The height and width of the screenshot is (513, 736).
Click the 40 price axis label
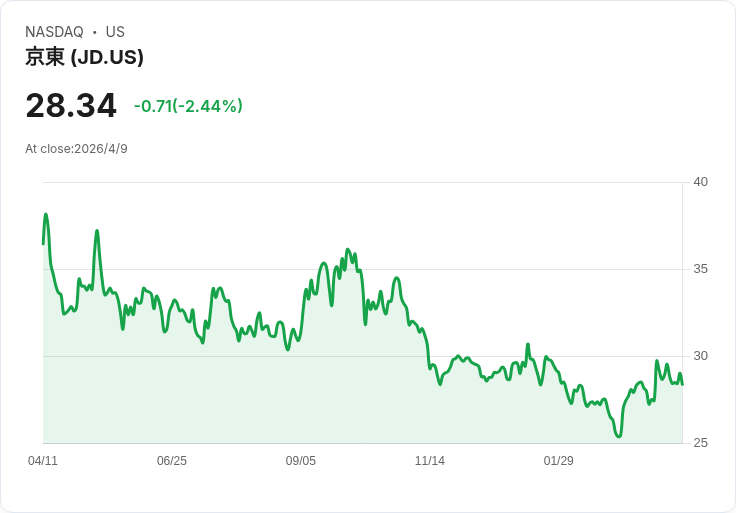coord(700,182)
